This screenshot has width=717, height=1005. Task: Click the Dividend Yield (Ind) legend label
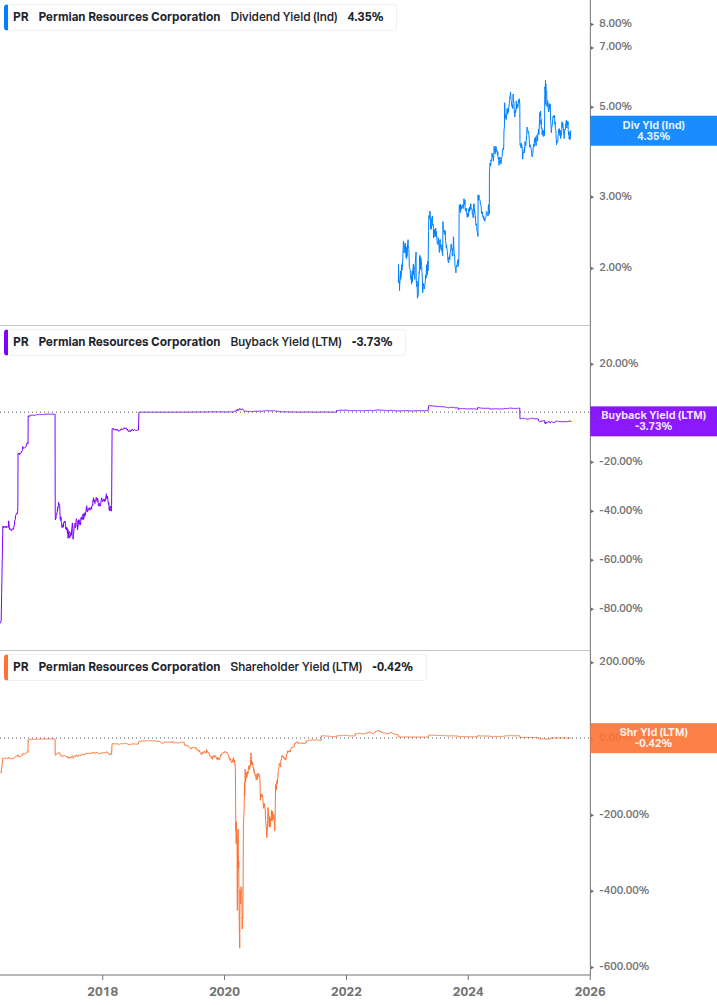pyautogui.click(x=284, y=17)
